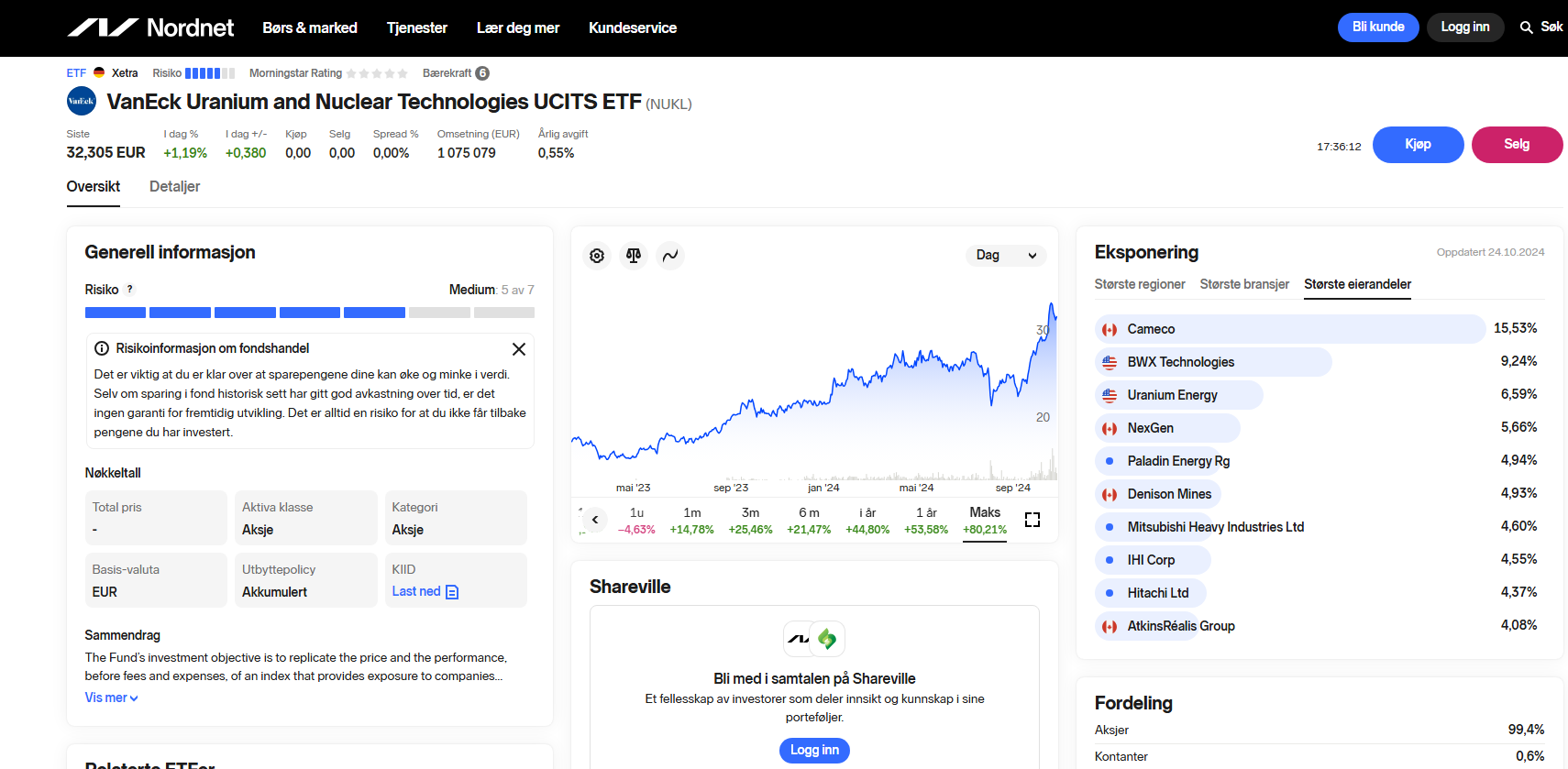The image size is (1568, 769).
Task: Open the Børs & marked menu
Action: 310,27
